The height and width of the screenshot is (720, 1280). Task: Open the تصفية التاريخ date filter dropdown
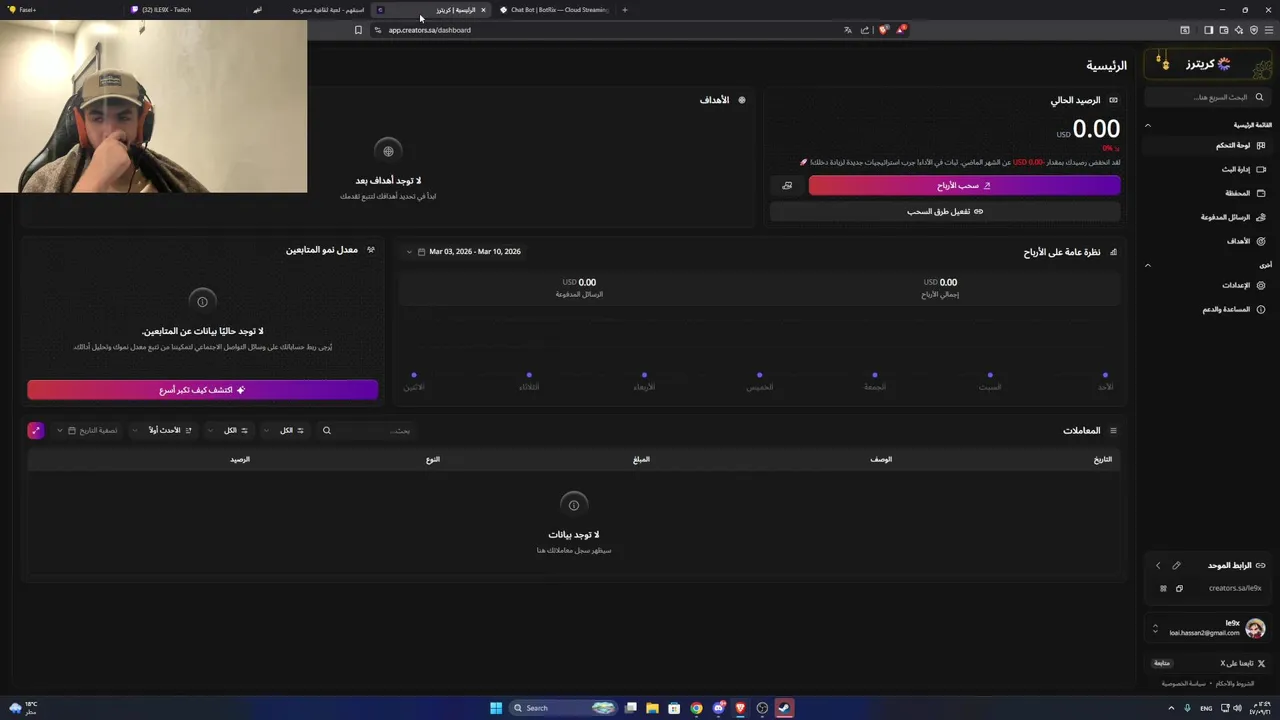[87, 430]
